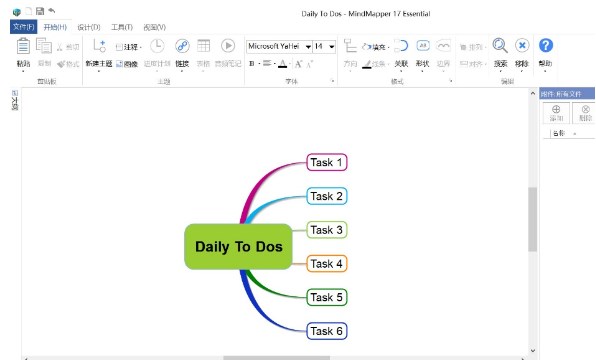Click the vertical scrollbar thumb

(533, 219)
